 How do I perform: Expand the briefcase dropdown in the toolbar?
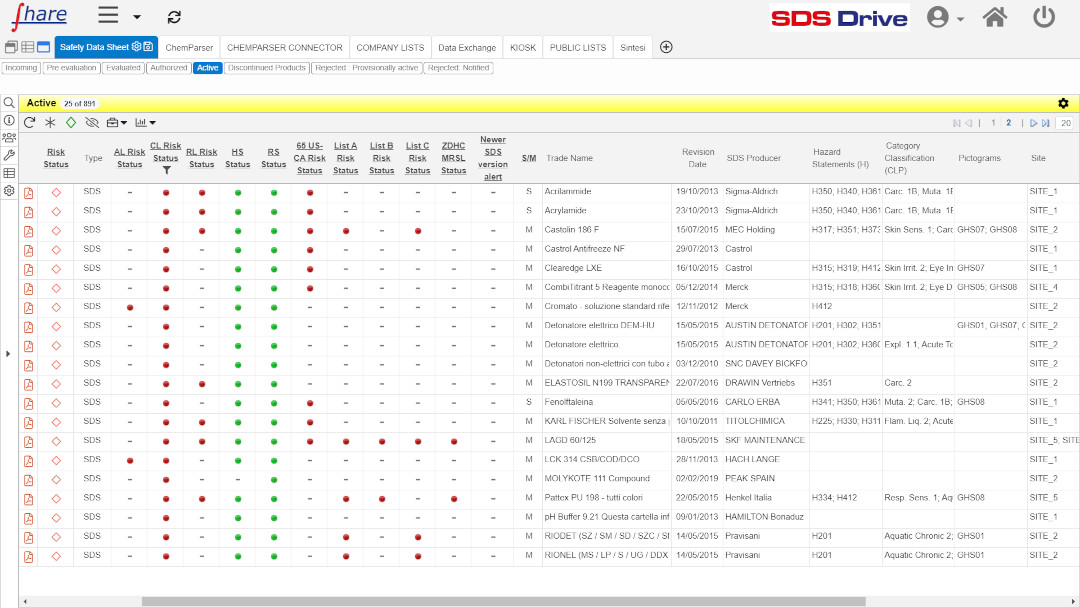click(x=124, y=122)
